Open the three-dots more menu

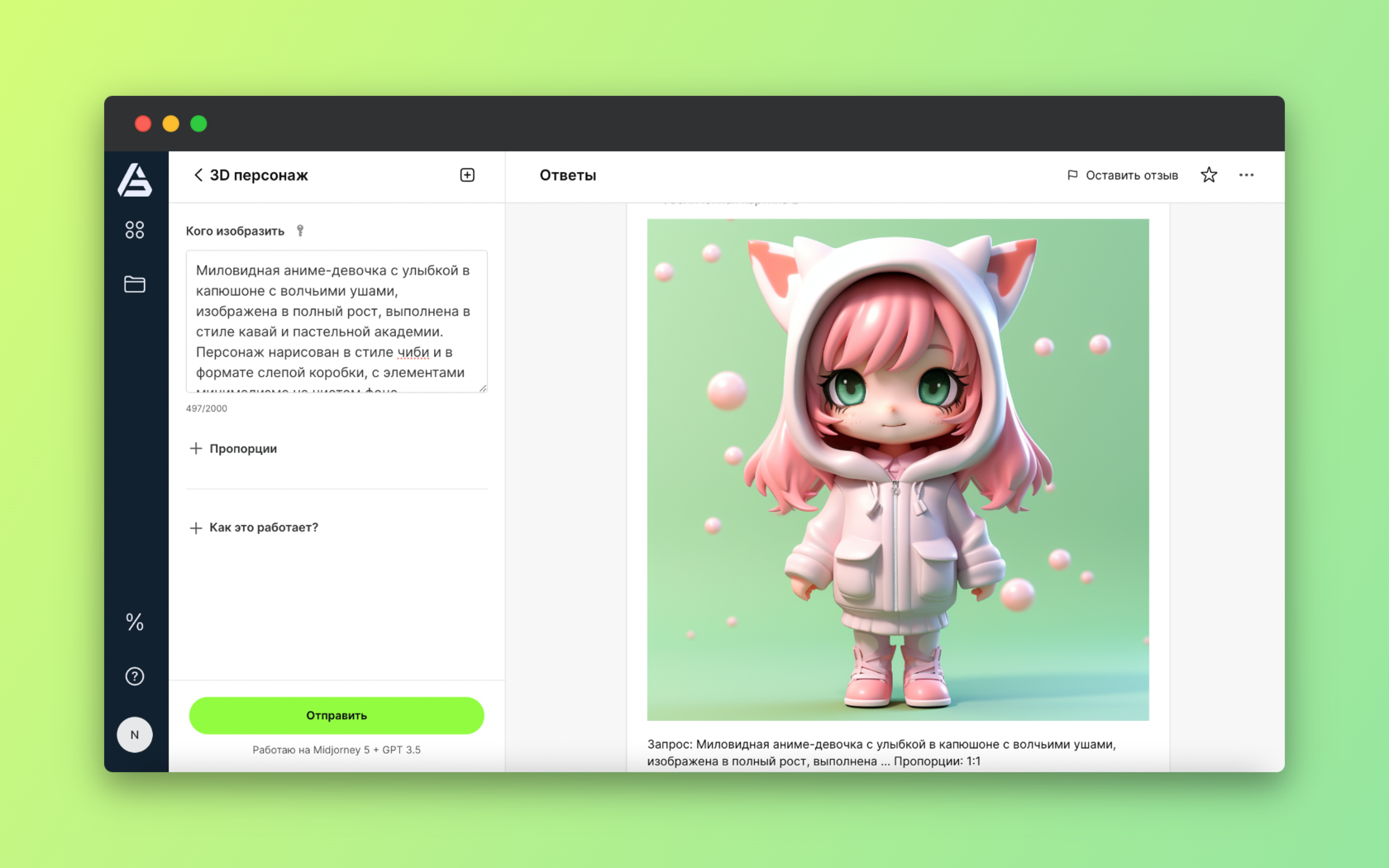click(x=1247, y=175)
